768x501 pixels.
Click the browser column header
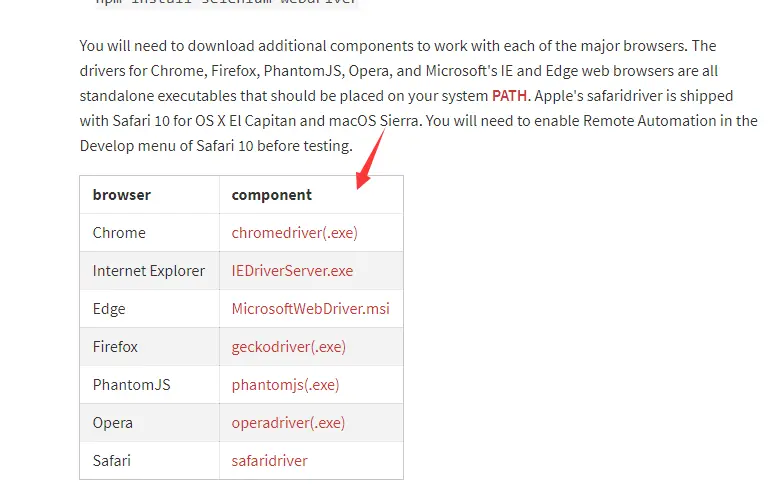[149, 195]
